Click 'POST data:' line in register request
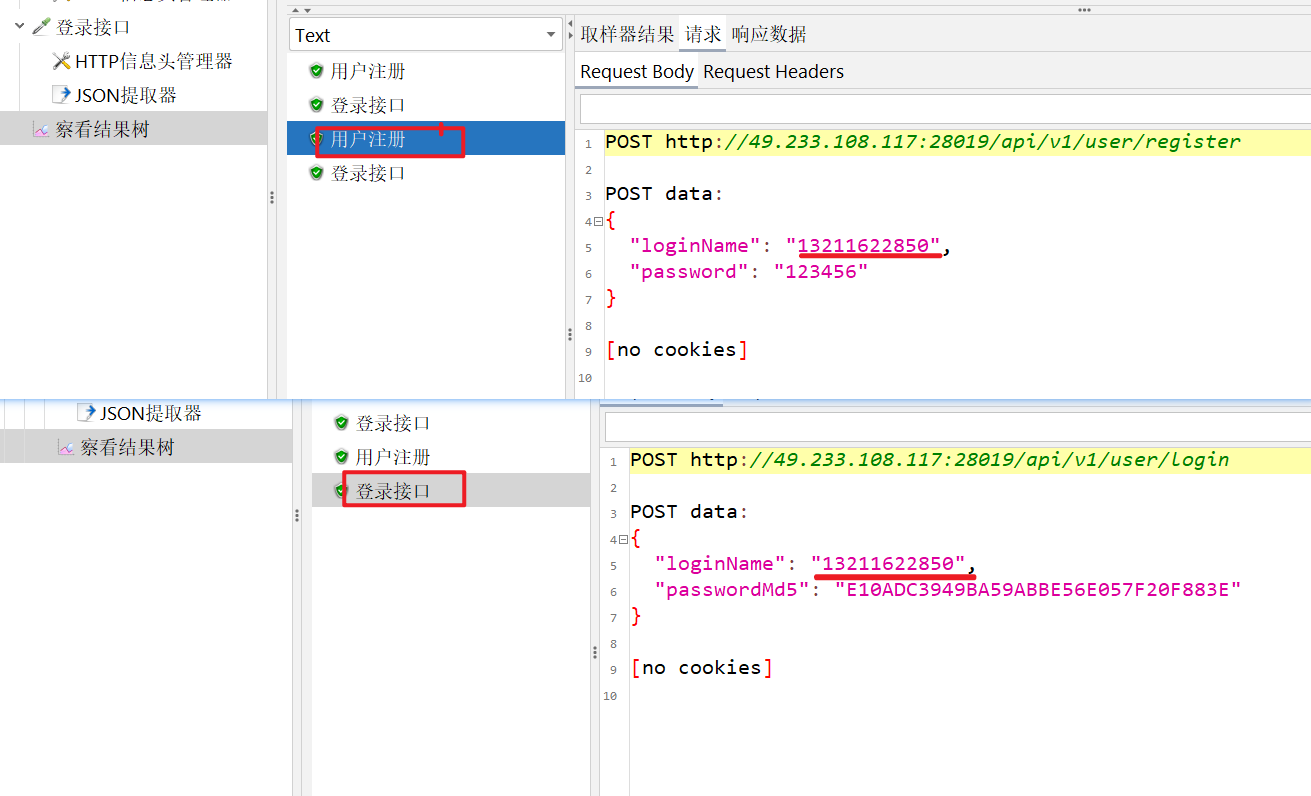Screen dimensions: 1311x796 (x=664, y=194)
